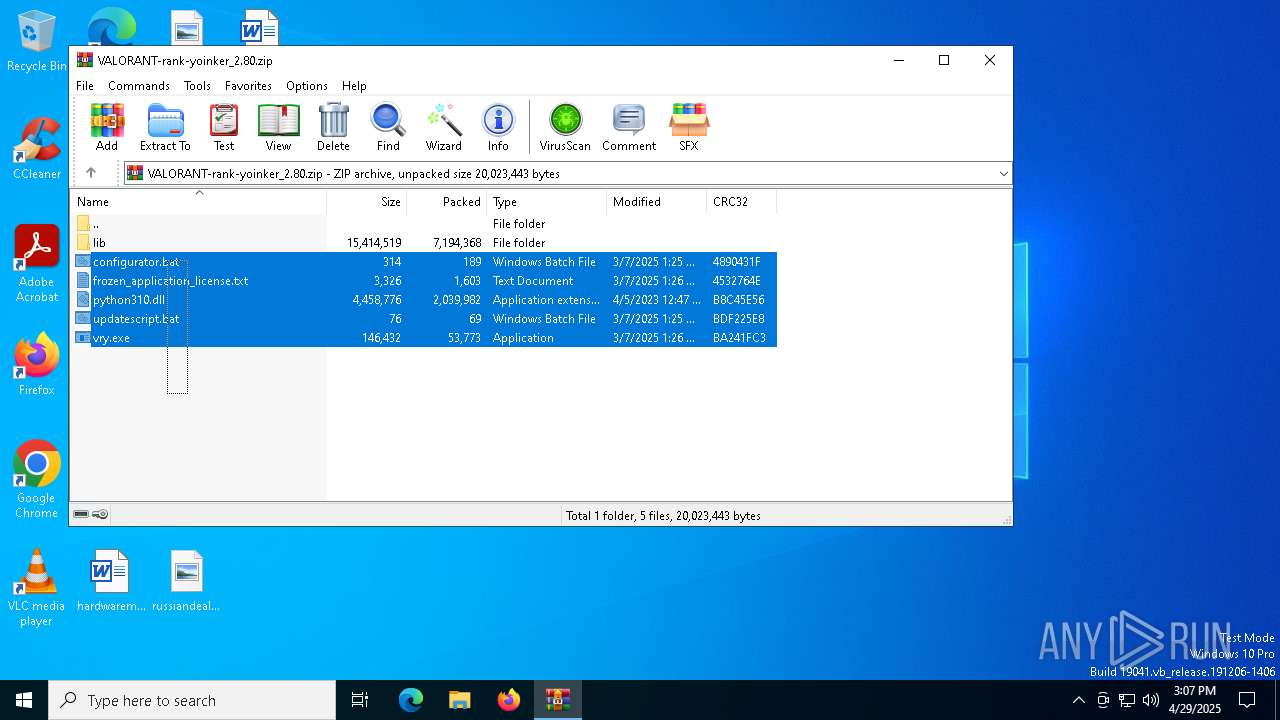This screenshot has width=1280, height=720.
Task: Select vry.exe application file
Action: point(425,338)
